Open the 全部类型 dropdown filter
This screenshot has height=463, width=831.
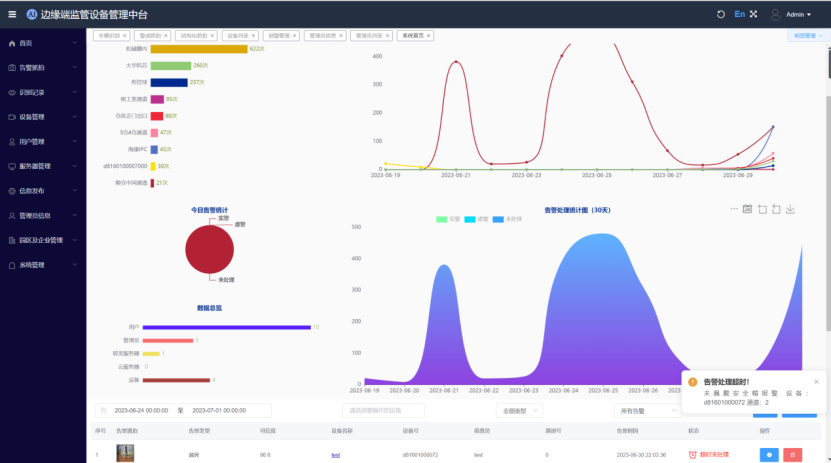(521, 410)
